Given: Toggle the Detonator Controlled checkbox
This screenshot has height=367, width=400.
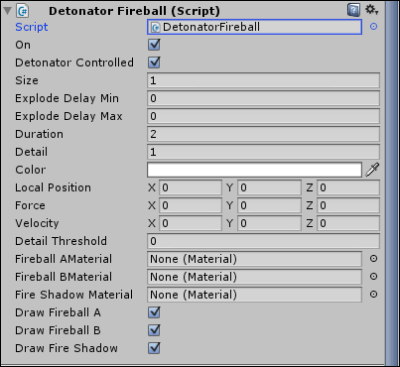Looking at the screenshot, I should pyautogui.click(x=154, y=62).
